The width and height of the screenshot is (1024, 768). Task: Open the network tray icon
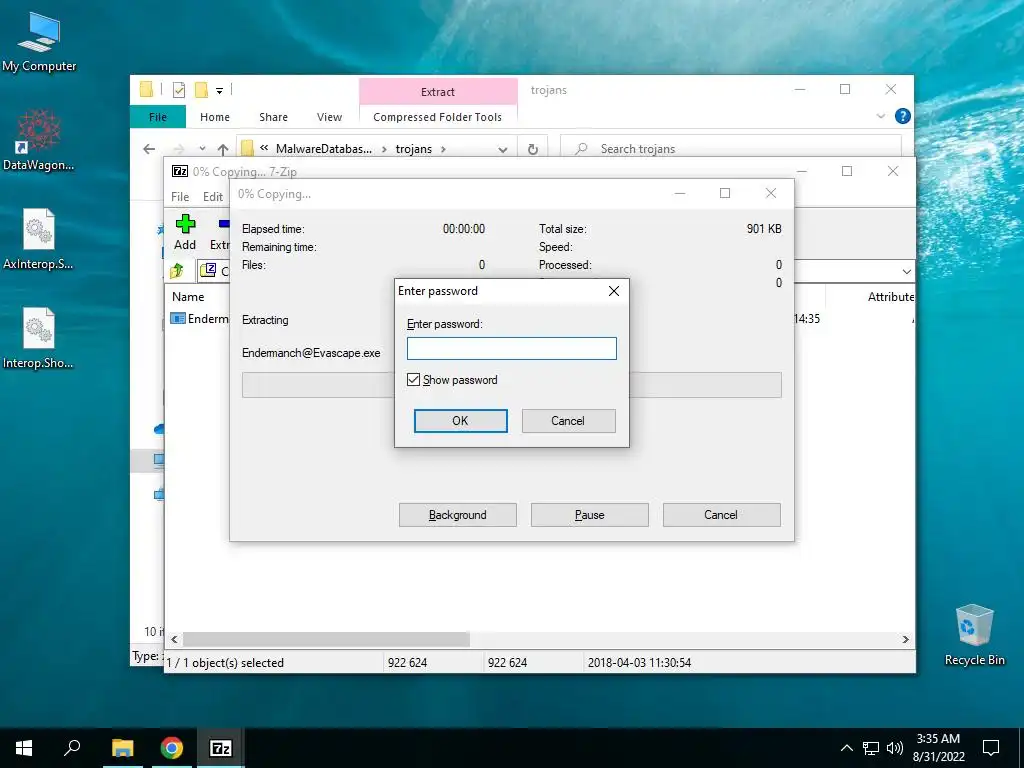[x=871, y=748]
